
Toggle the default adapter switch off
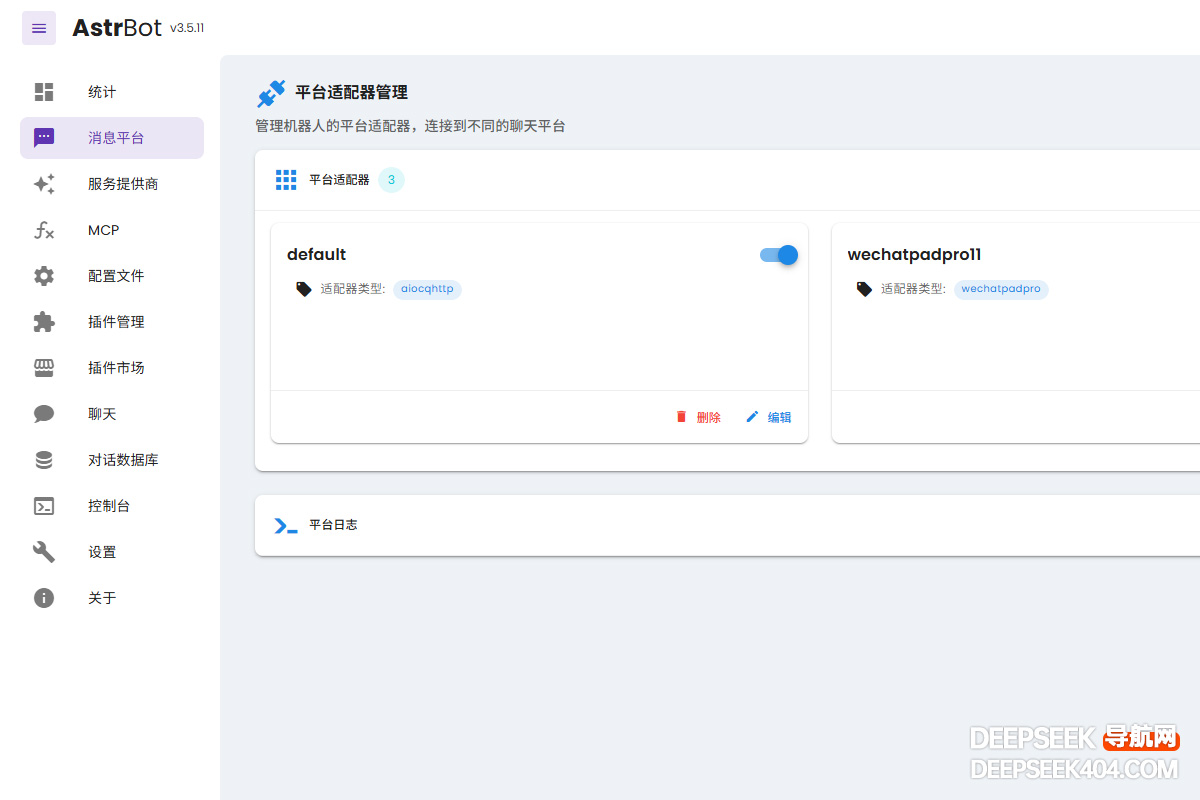click(779, 255)
